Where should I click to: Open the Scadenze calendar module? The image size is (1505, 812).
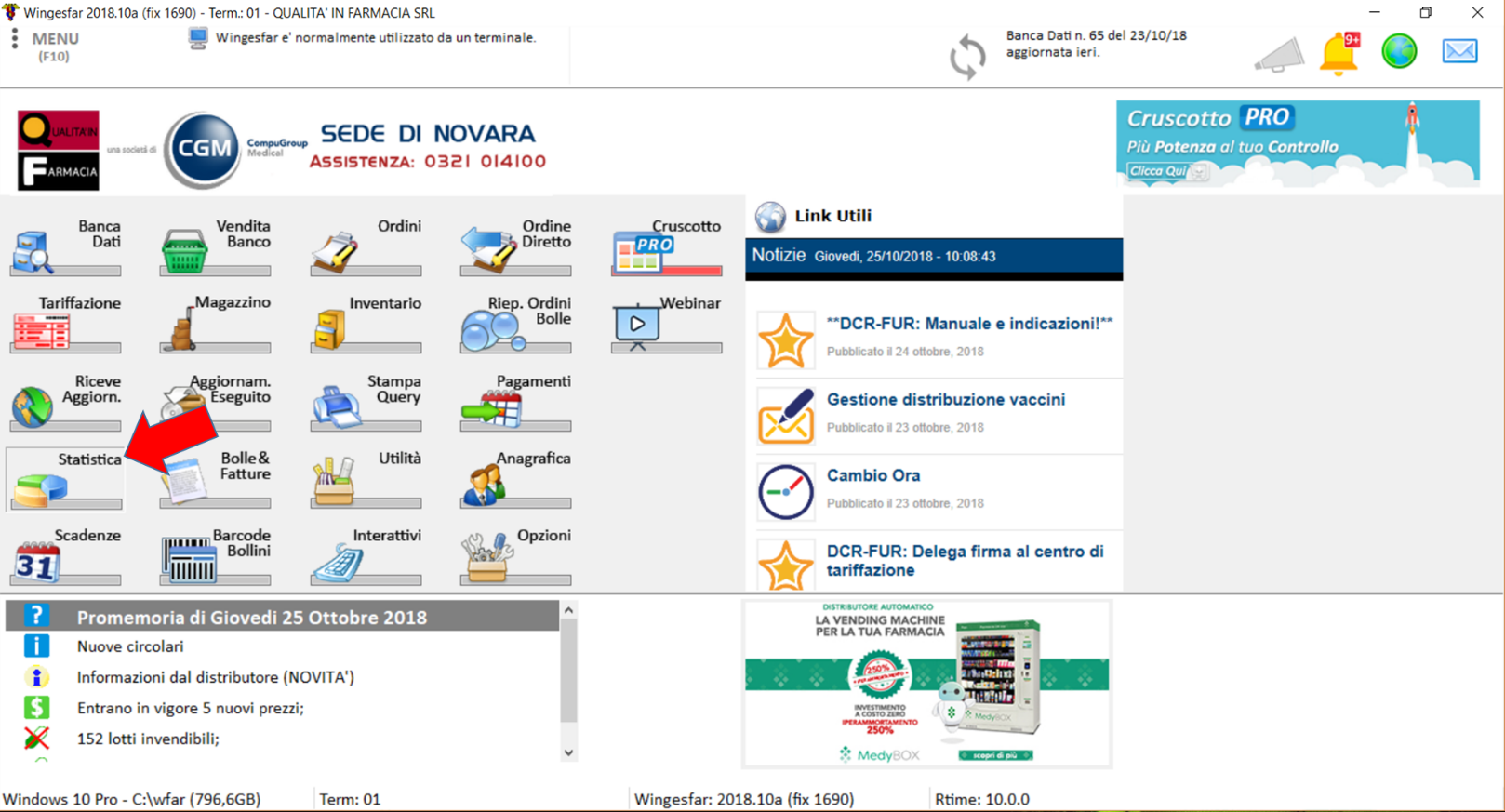coord(65,556)
